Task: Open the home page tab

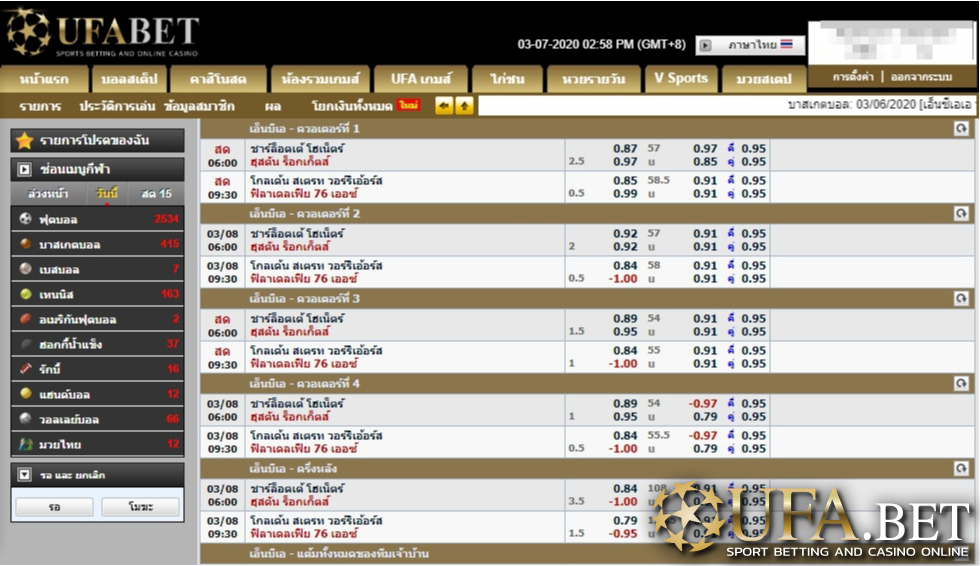Action: point(44,79)
